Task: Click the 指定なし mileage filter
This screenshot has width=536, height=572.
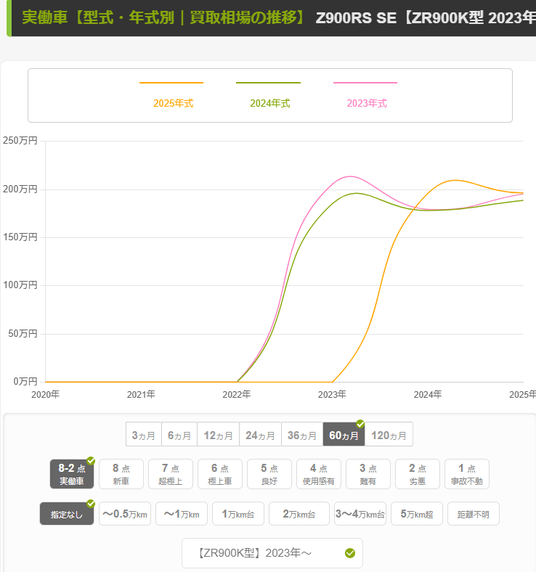Action: [x=67, y=514]
